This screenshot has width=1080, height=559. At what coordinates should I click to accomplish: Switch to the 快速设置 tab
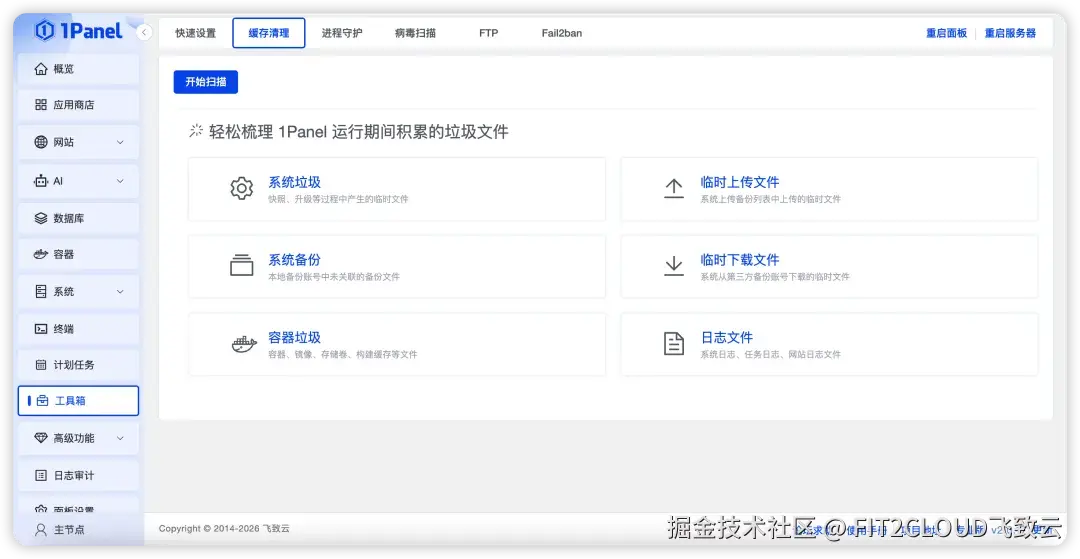tap(196, 33)
